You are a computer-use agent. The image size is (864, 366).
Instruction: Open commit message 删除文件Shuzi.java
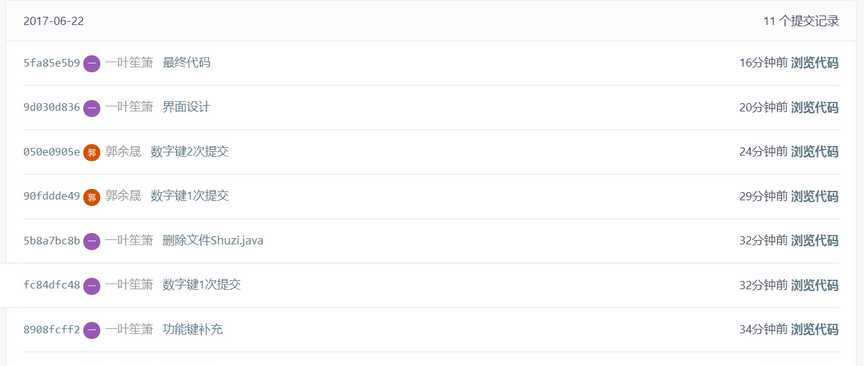pyautogui.click(x=213, y=240)
